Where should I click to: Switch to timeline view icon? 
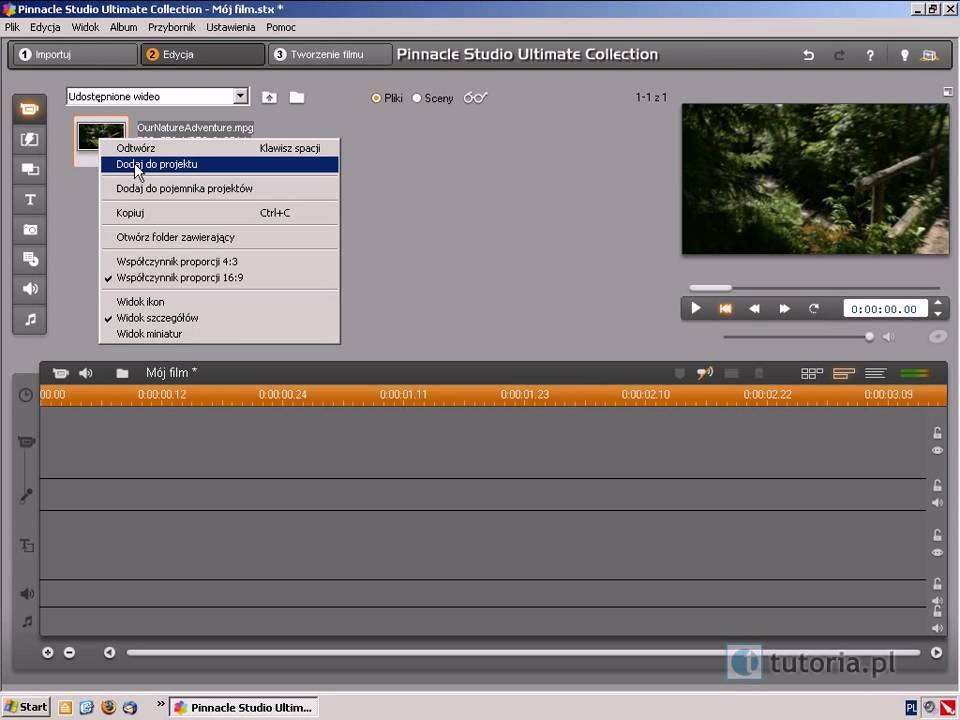[x=844, y=373]
